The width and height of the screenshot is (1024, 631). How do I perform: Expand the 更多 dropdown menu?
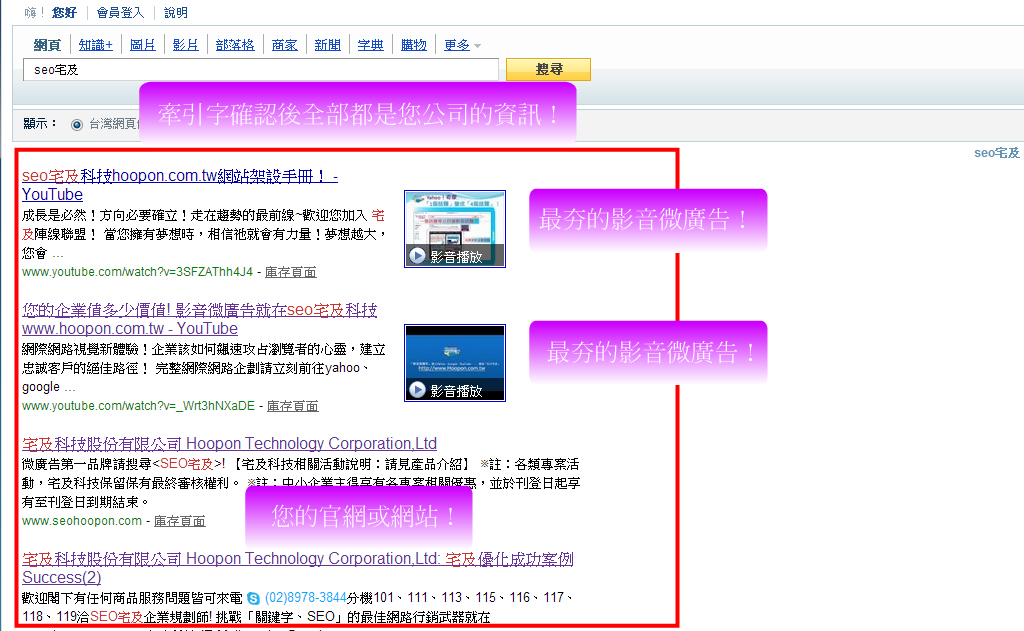pyautogui.click(x=462, y=45)
